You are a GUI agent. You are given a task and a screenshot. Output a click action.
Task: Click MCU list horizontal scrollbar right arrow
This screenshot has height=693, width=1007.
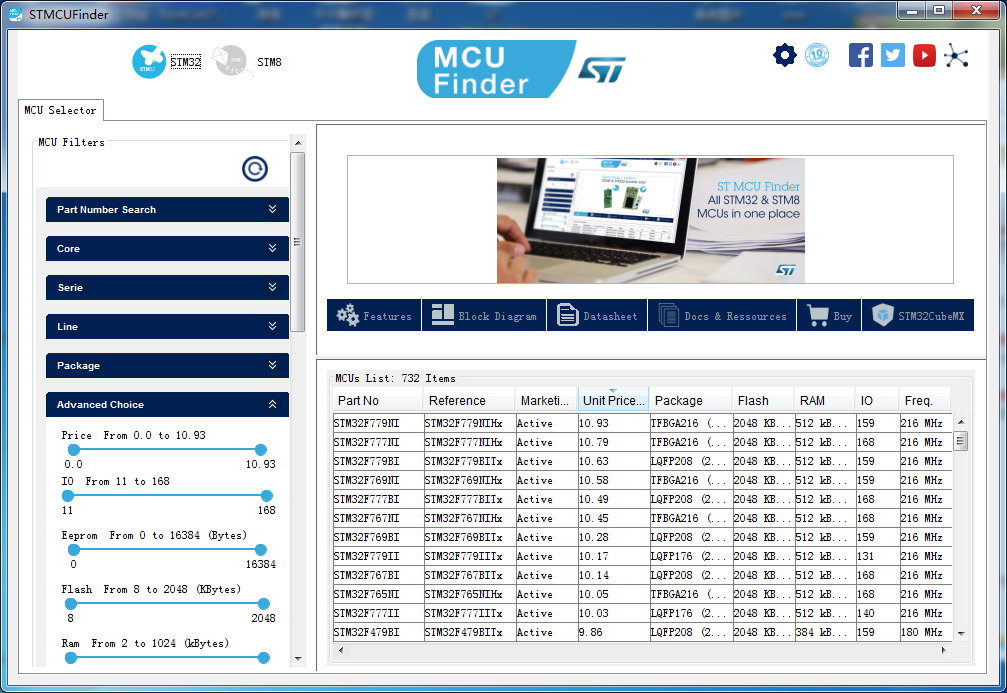tap(943, 650)
